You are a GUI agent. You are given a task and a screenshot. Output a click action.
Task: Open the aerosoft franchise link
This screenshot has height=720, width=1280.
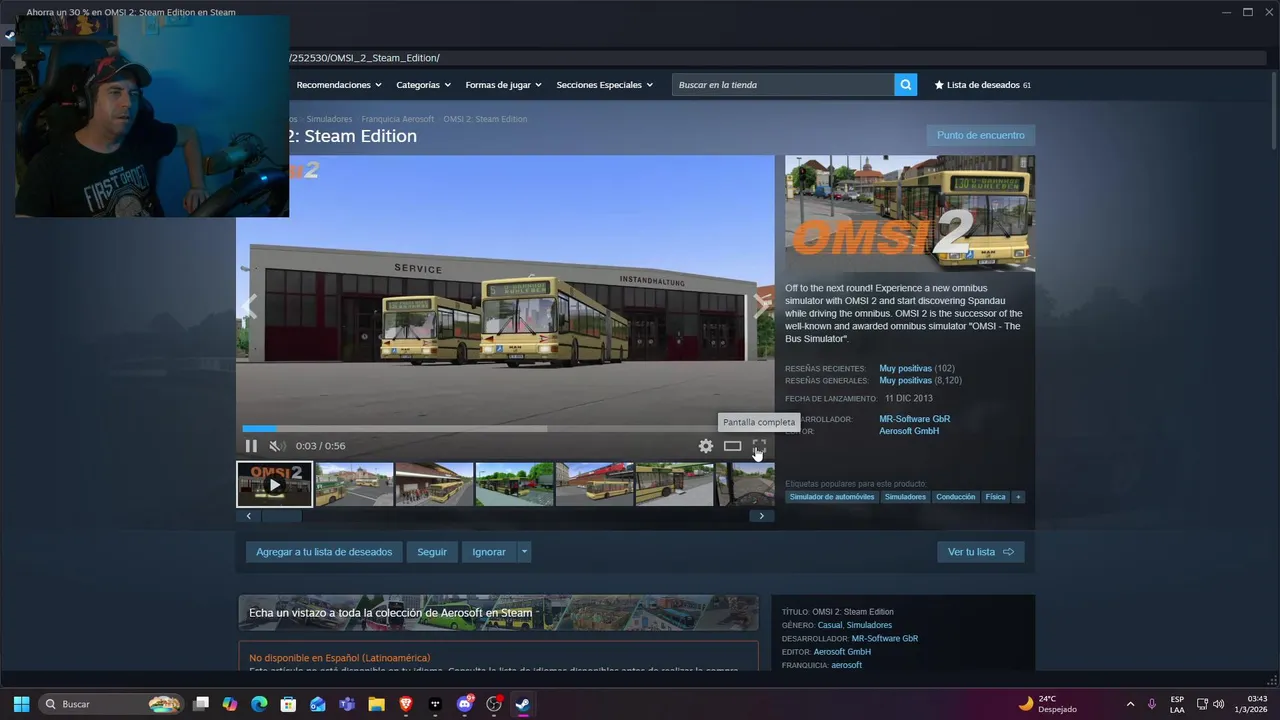click(x=846, y=665)
